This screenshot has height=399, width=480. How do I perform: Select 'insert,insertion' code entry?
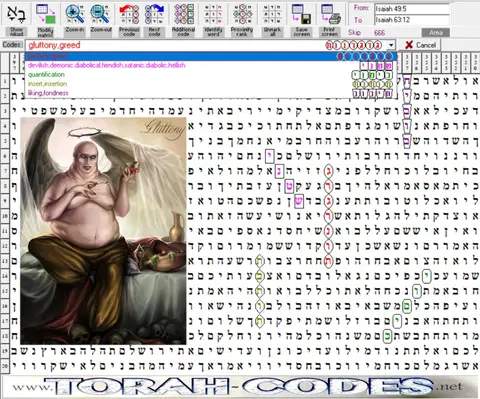click(211, 84)
